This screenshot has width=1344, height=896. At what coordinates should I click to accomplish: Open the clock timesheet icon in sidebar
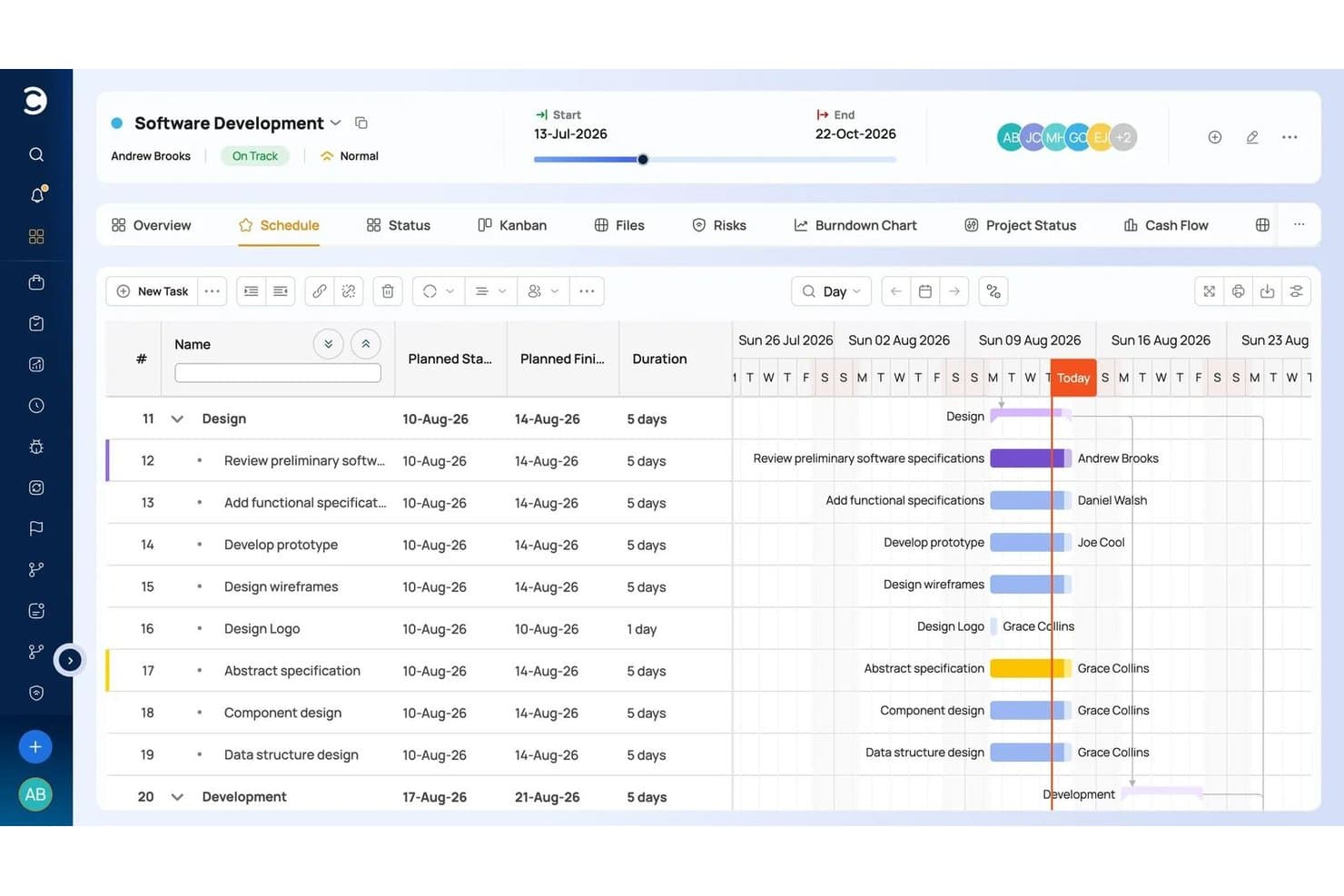click(36, 406)
